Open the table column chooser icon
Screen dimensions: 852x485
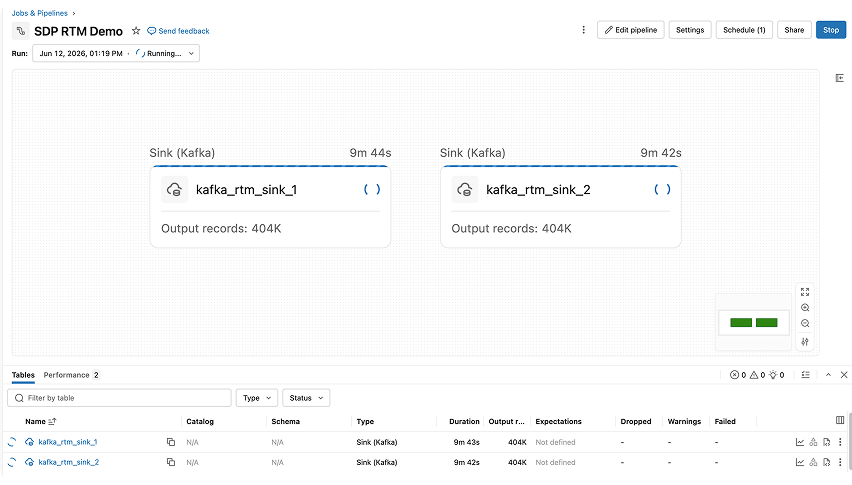click(x=840, y=420)
